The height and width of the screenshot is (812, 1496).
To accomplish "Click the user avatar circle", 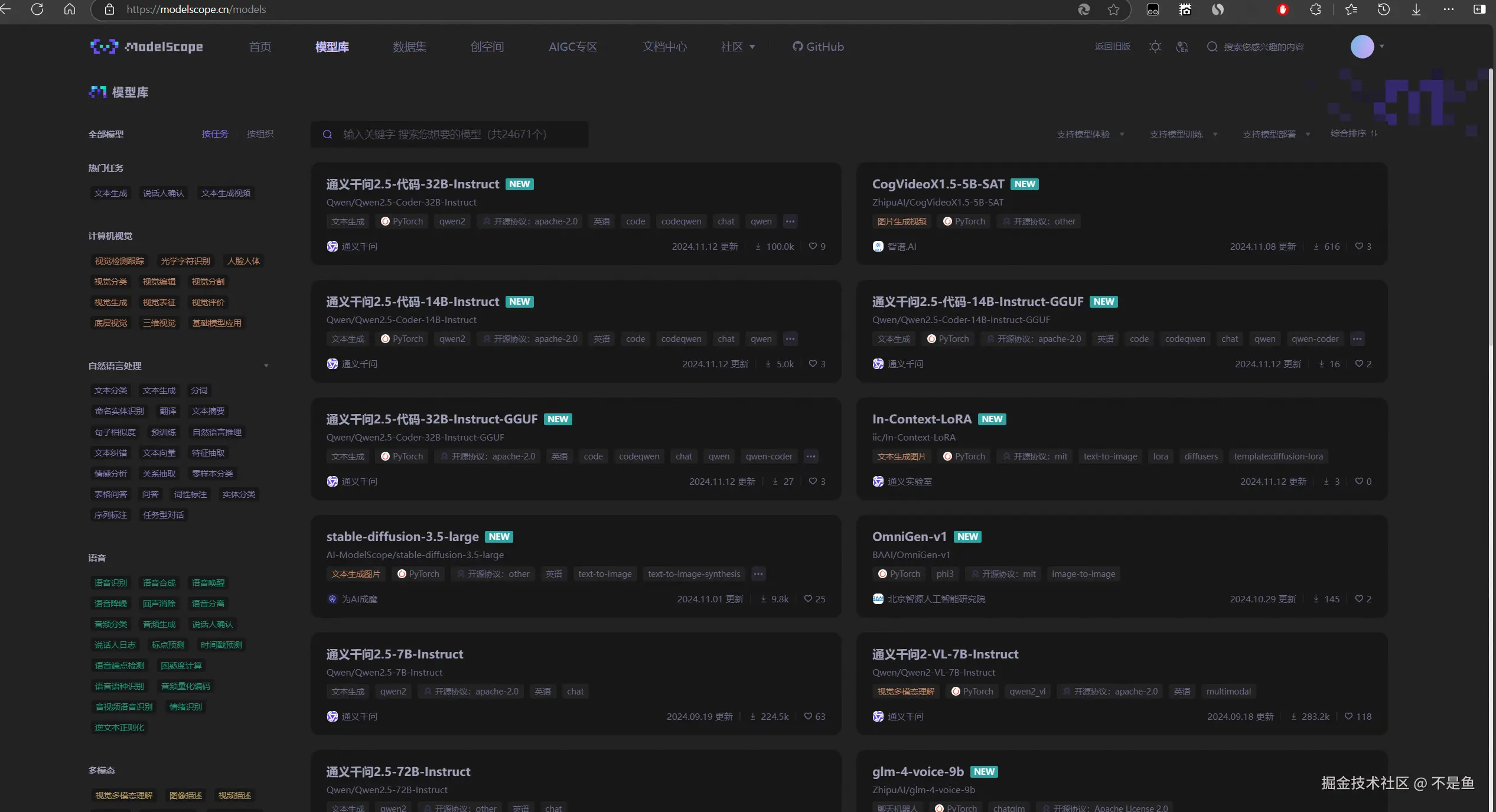I will pyautogui.click(x=1362, y=47).
